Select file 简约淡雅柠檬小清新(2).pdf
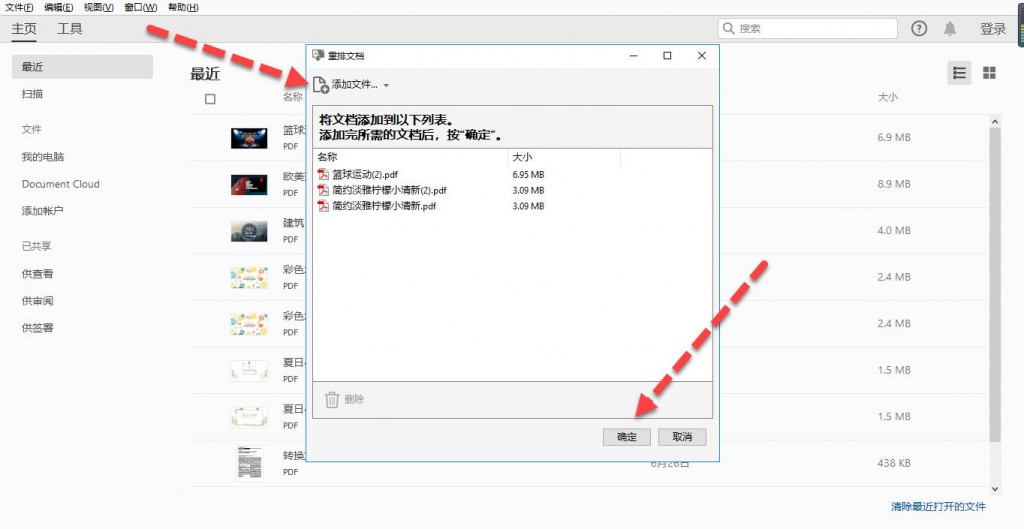Image resolution: width=1024 pixels, height=529 pixels. pyautogui.click(x=389, y=190)
